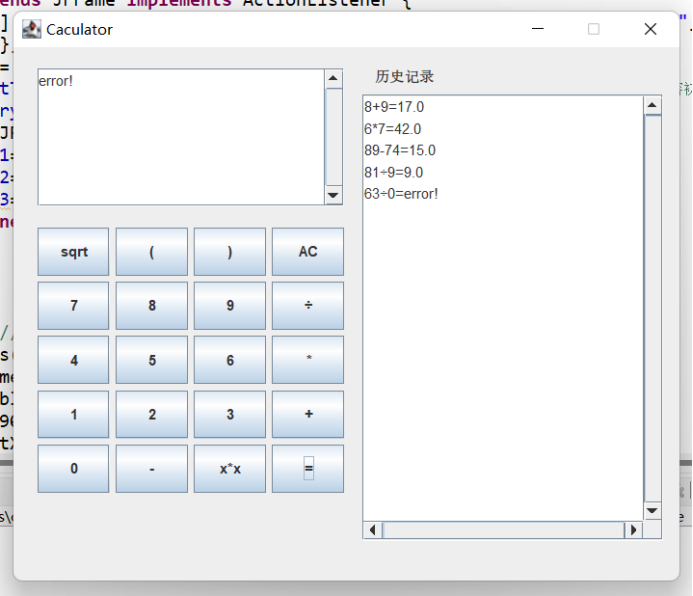This screenshot has height=596, width=693.
Task: Click display's scroll up arrow
Action: 333,78
